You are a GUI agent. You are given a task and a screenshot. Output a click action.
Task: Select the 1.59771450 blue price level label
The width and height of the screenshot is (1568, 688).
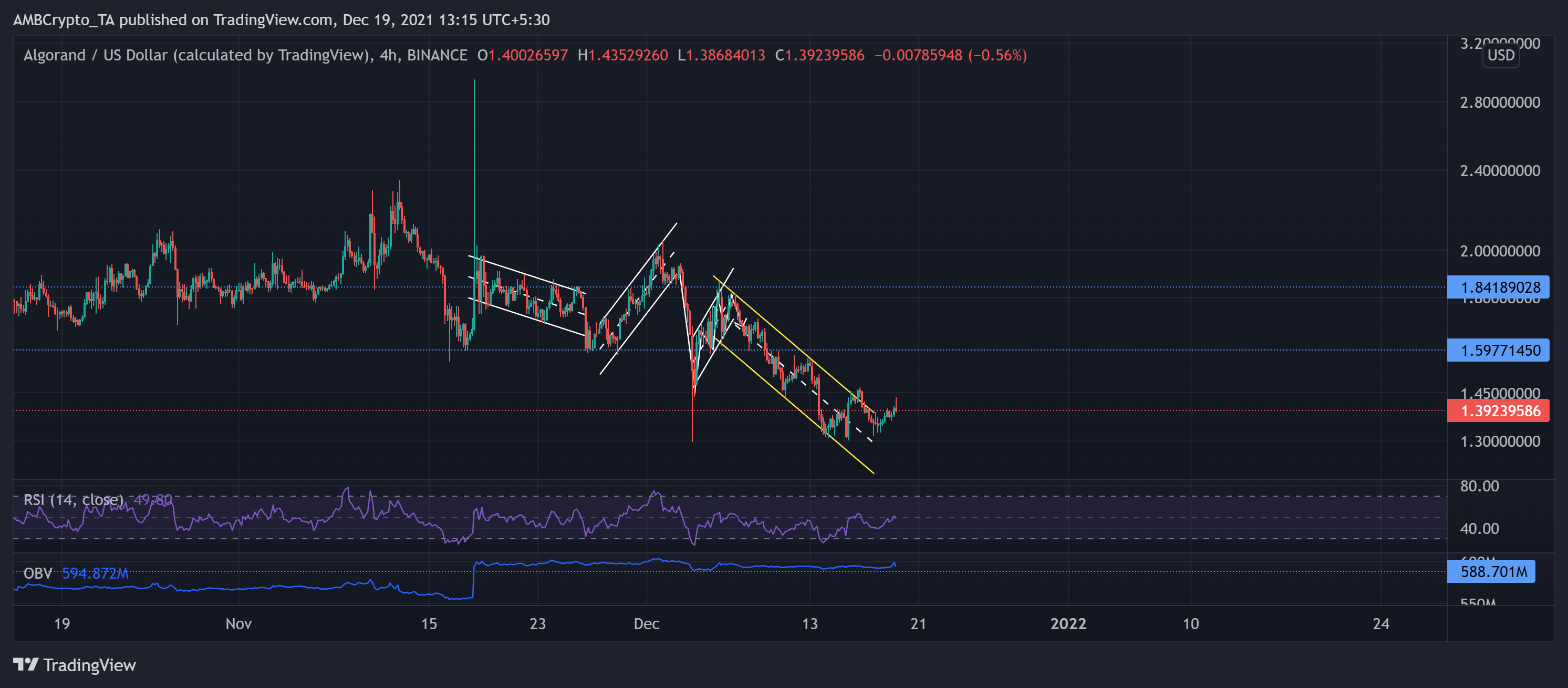point(1500,350)
